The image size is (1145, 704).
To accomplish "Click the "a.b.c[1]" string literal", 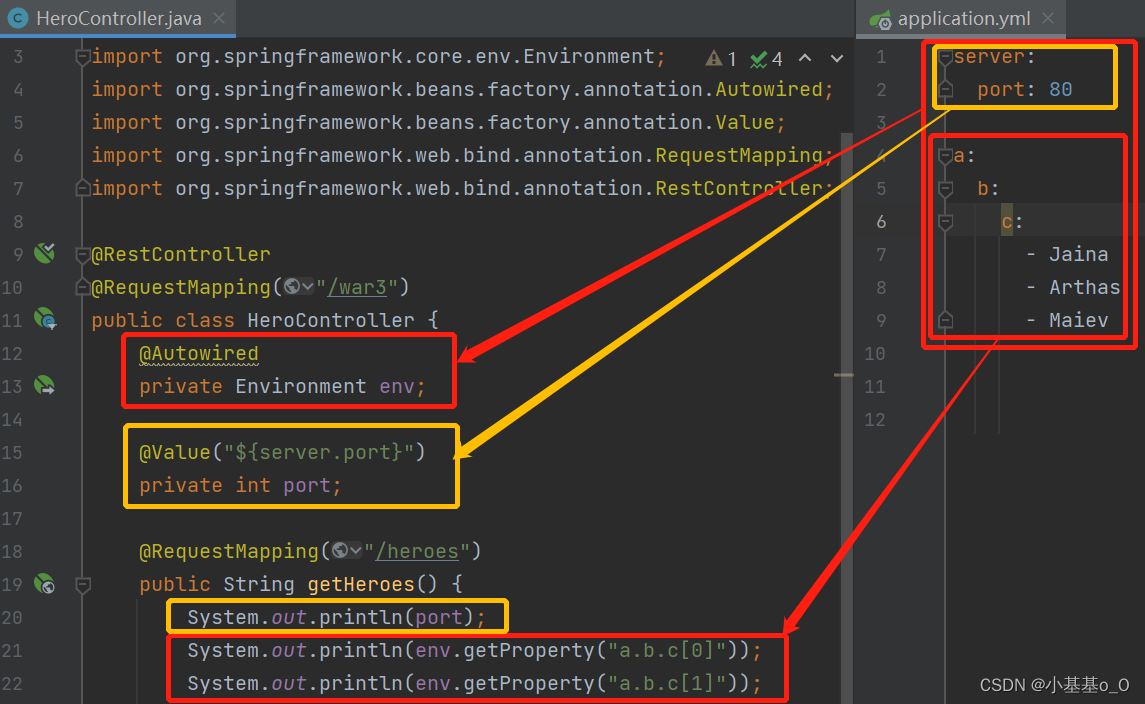I will (667, 683).
